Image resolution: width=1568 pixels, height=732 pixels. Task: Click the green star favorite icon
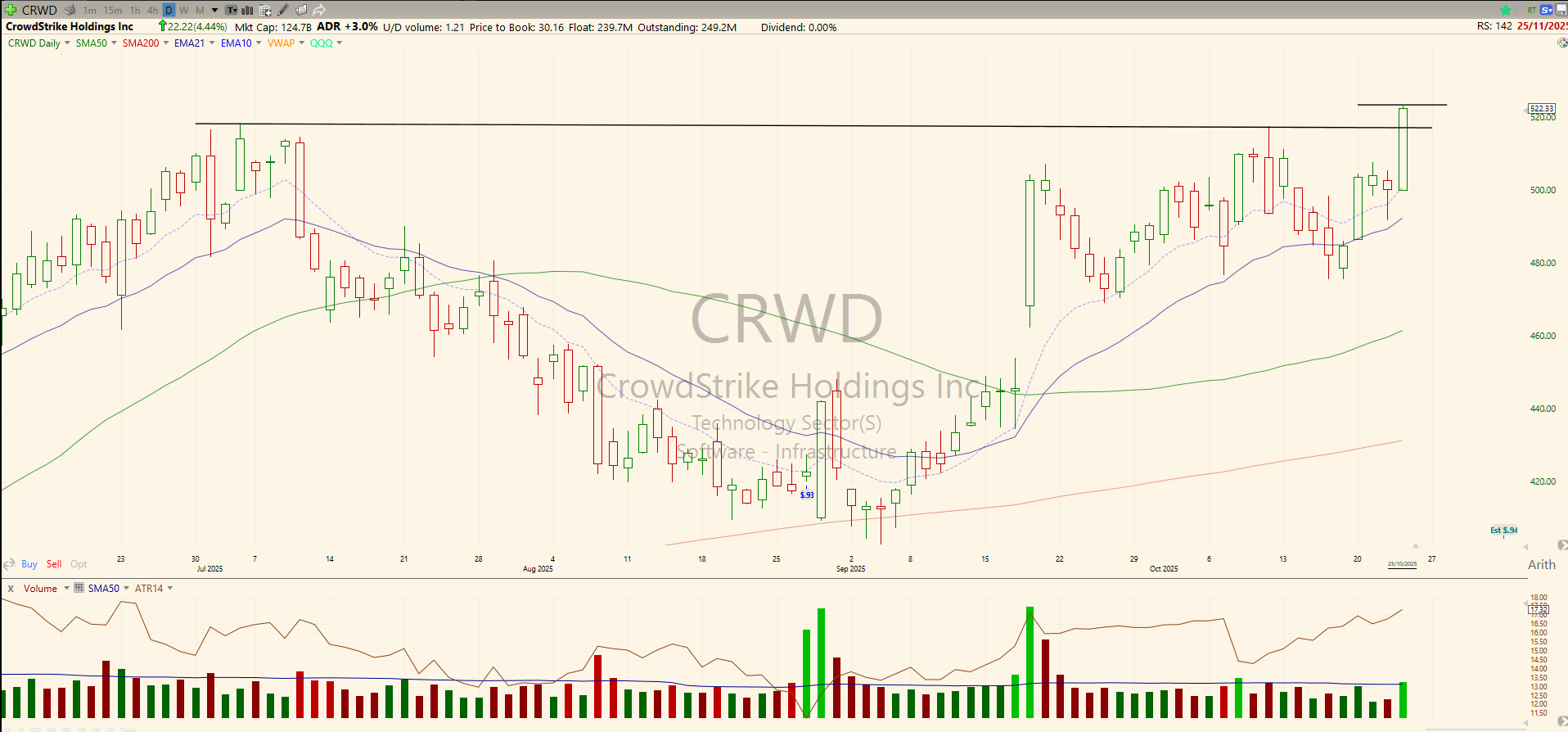1506,10
